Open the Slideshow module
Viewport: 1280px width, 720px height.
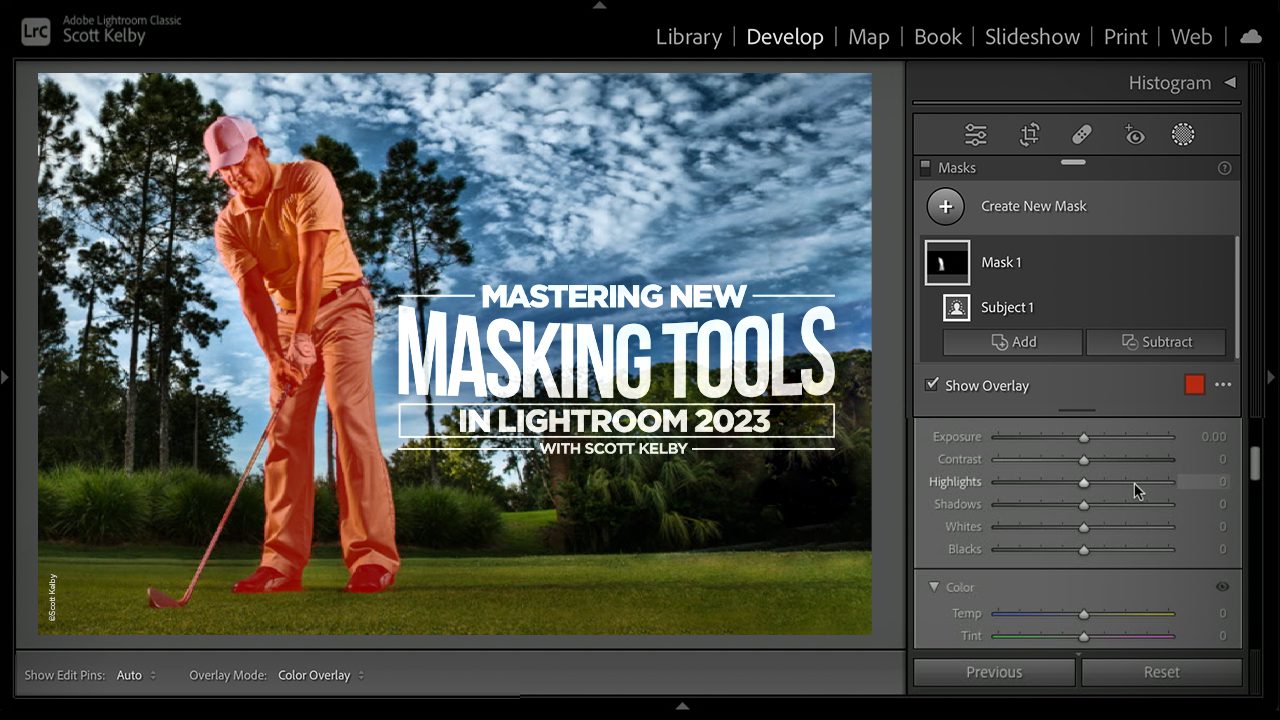coord(1032,37)
